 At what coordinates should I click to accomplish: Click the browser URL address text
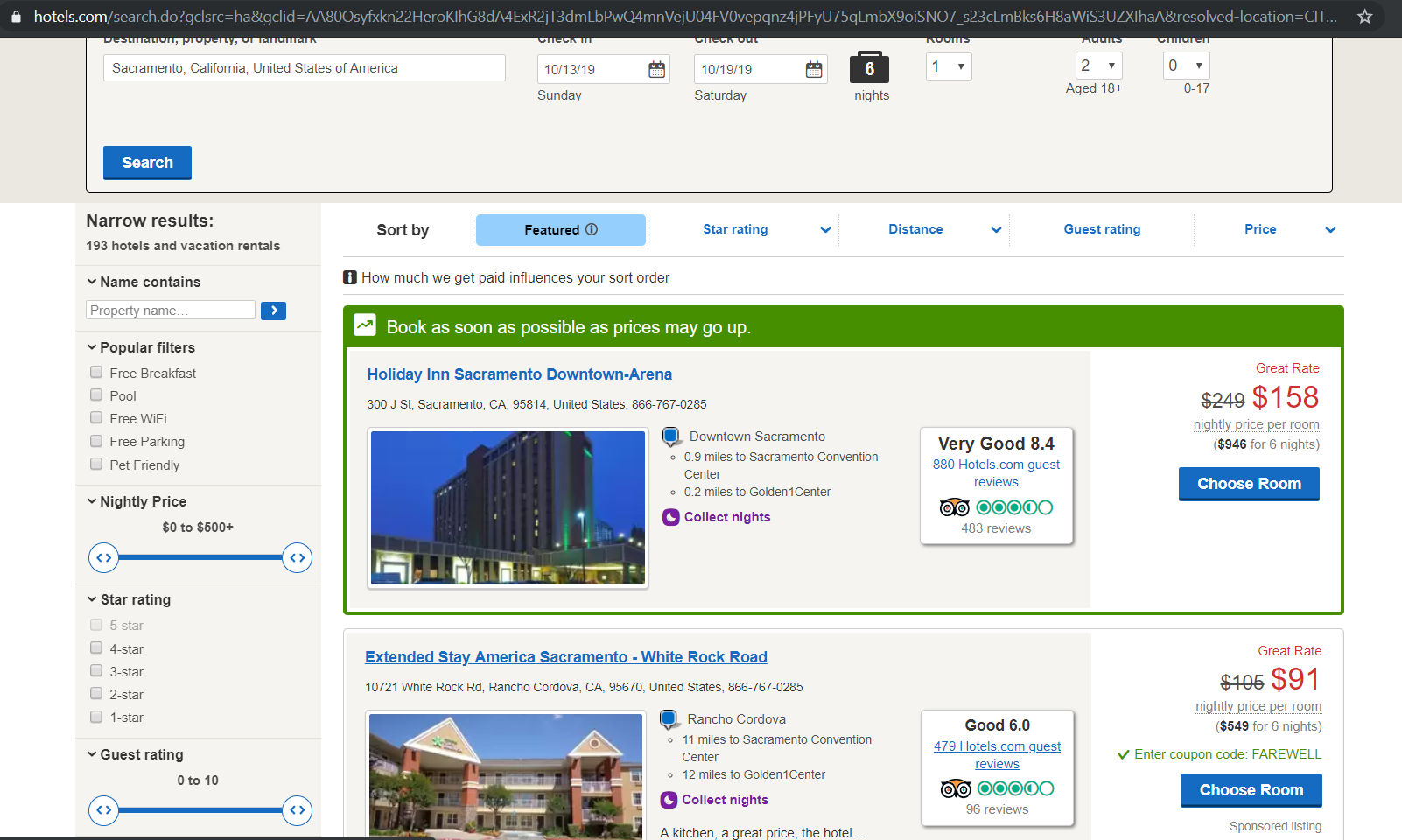coord(685,17)
